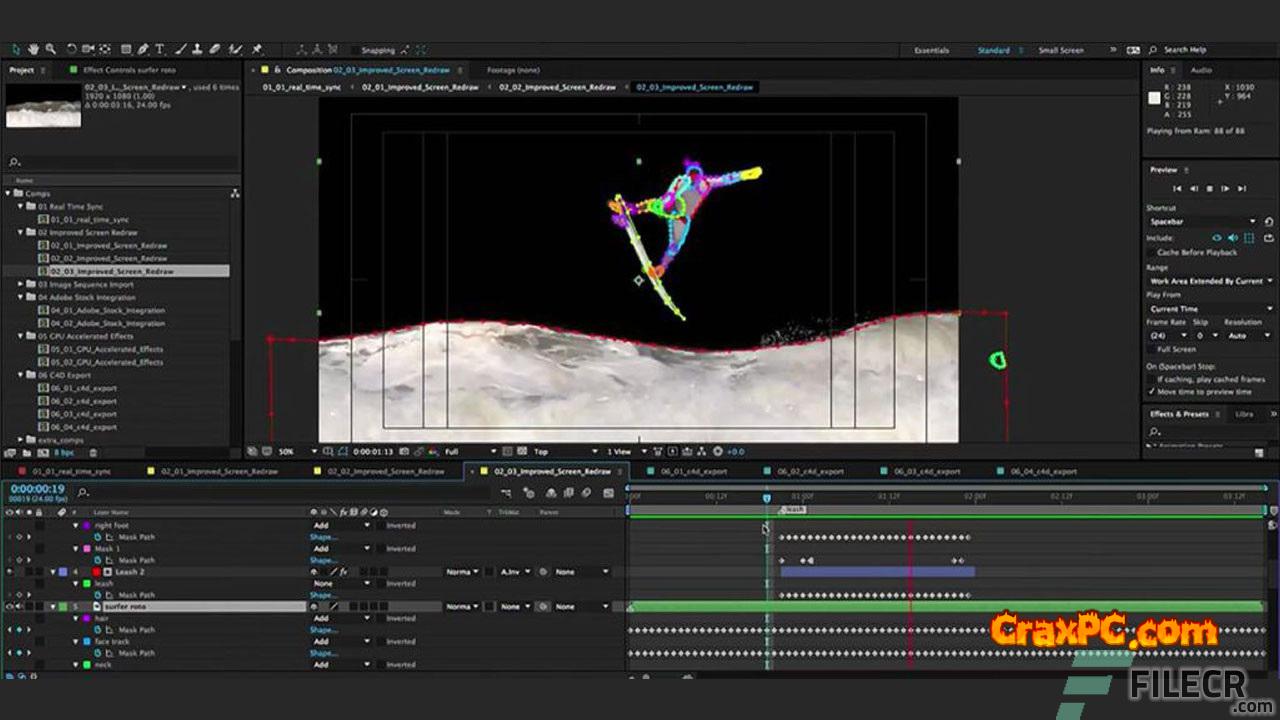Toggle Inverted checkbox for the hair mask

click(380, 619)
